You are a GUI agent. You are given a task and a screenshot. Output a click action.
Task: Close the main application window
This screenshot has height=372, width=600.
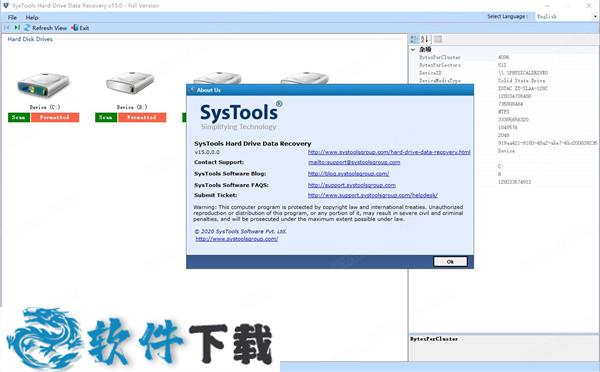click(589, 6)
